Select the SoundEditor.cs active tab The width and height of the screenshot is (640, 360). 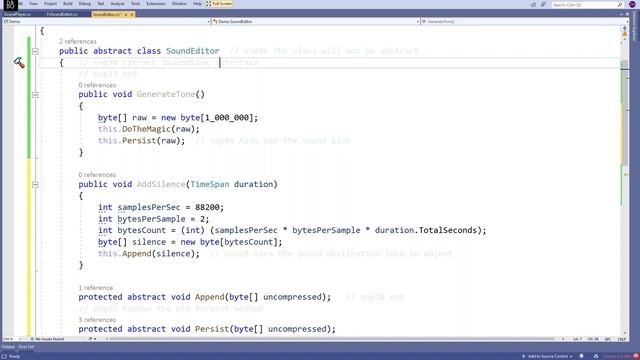coord(107,14)
